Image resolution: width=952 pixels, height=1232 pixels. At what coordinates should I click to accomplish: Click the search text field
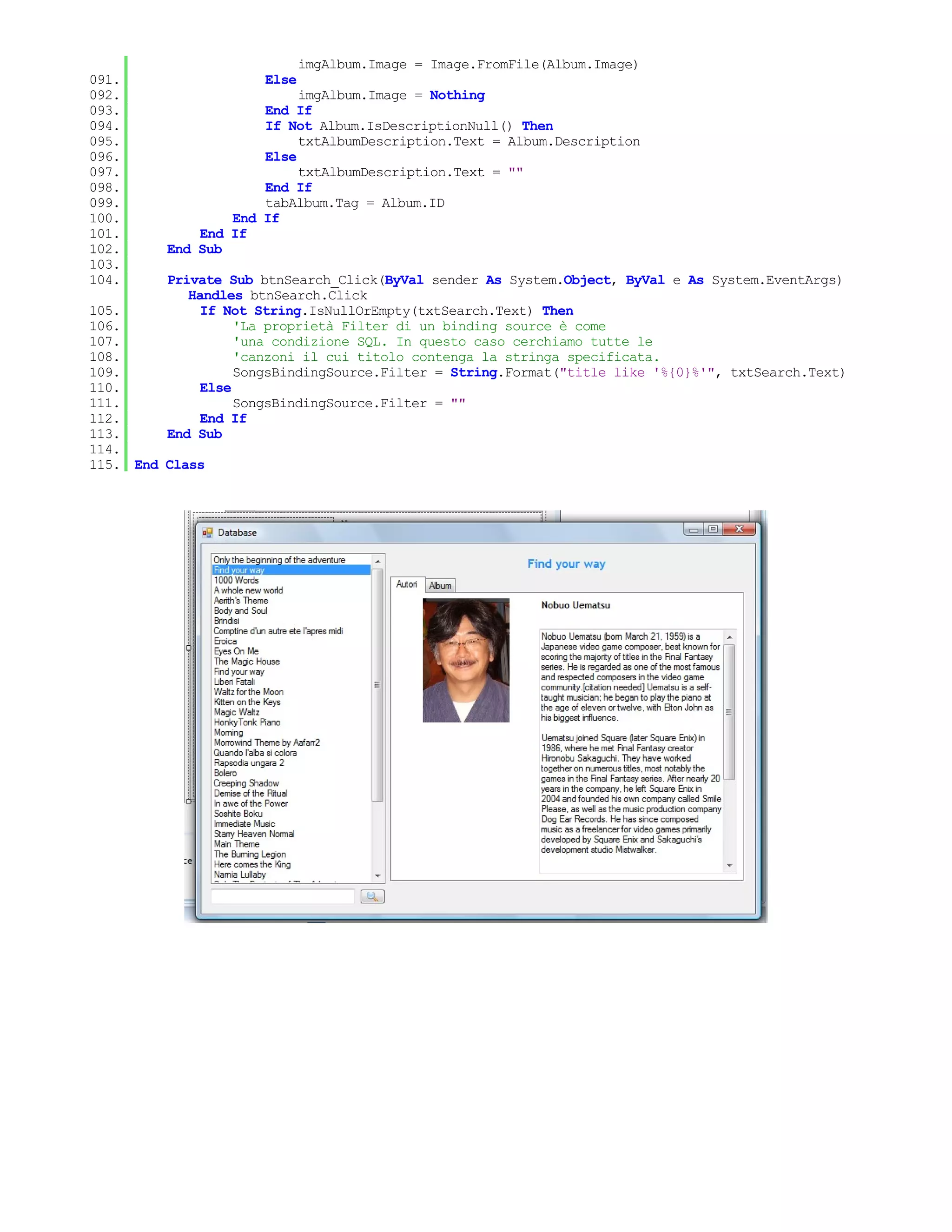(x=282, y=896)
